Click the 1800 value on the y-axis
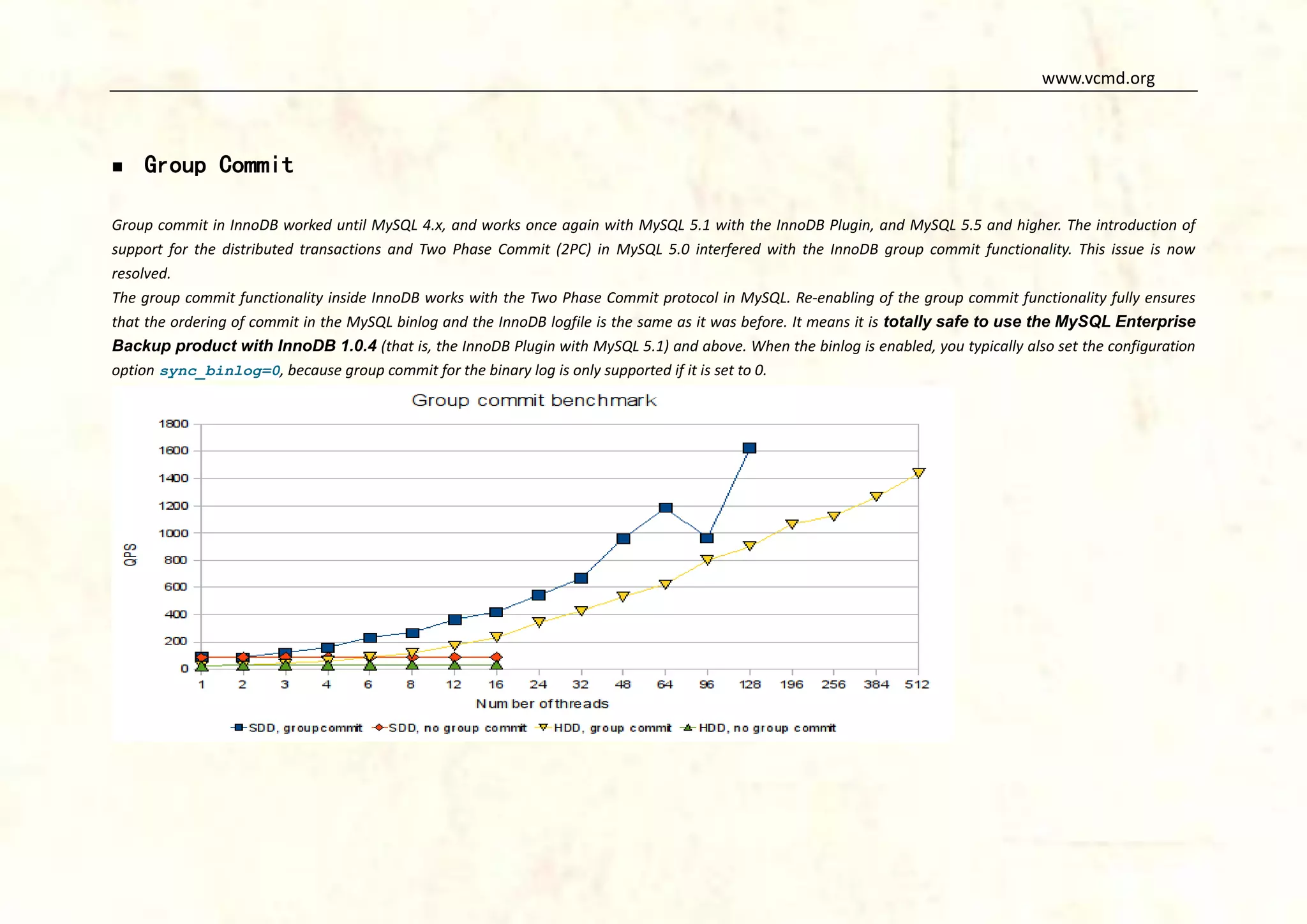1307x924 pixels. pyautogui.click(x=173, y=424)
